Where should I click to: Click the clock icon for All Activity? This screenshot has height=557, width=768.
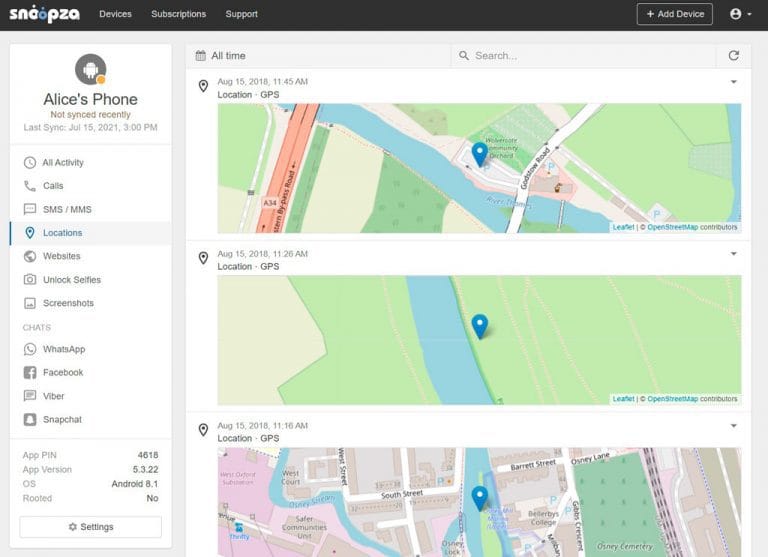[30, 162]
